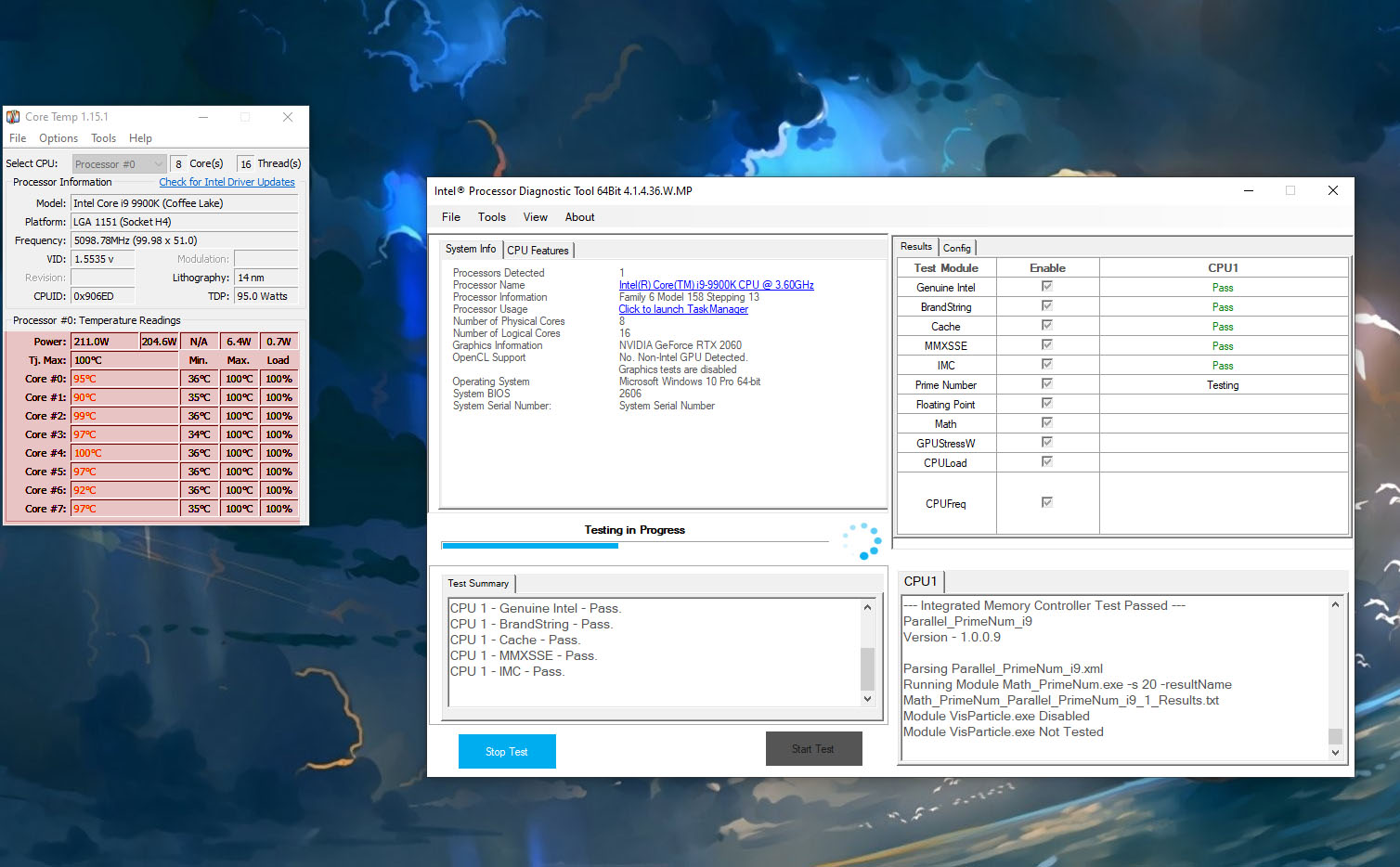The image size is (1400, 867).
Task: Click the Core #4 temperature reading 100°C
Action: coord(124,453)
